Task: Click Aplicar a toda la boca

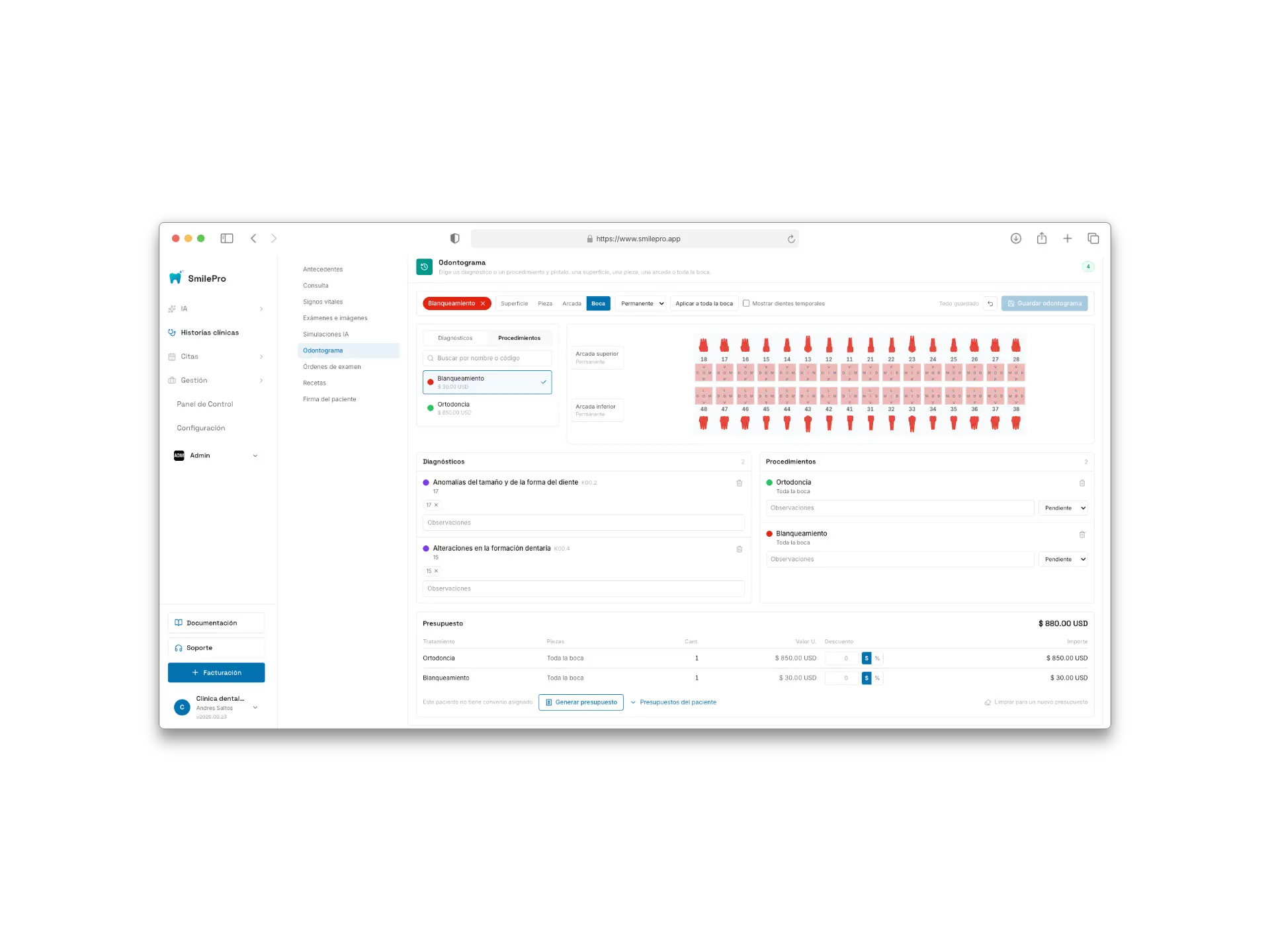Action: pos(704,303)
